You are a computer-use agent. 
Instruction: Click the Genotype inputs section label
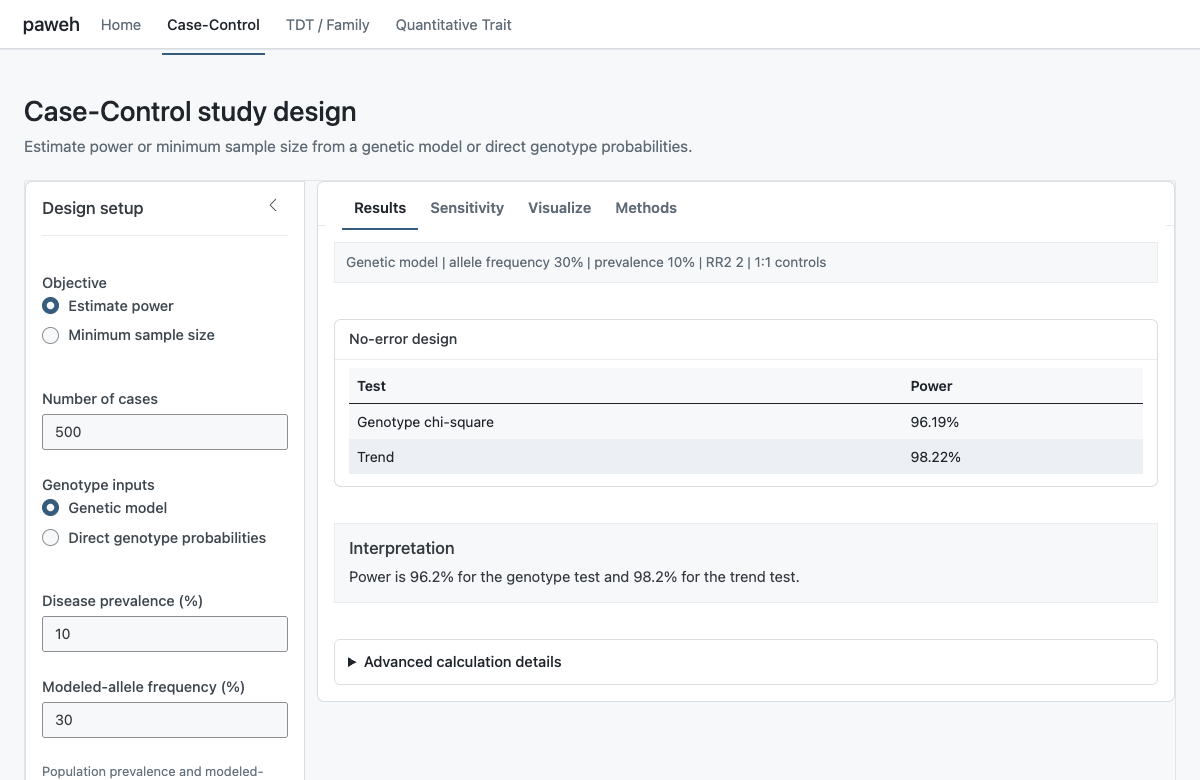pos(98,485)
